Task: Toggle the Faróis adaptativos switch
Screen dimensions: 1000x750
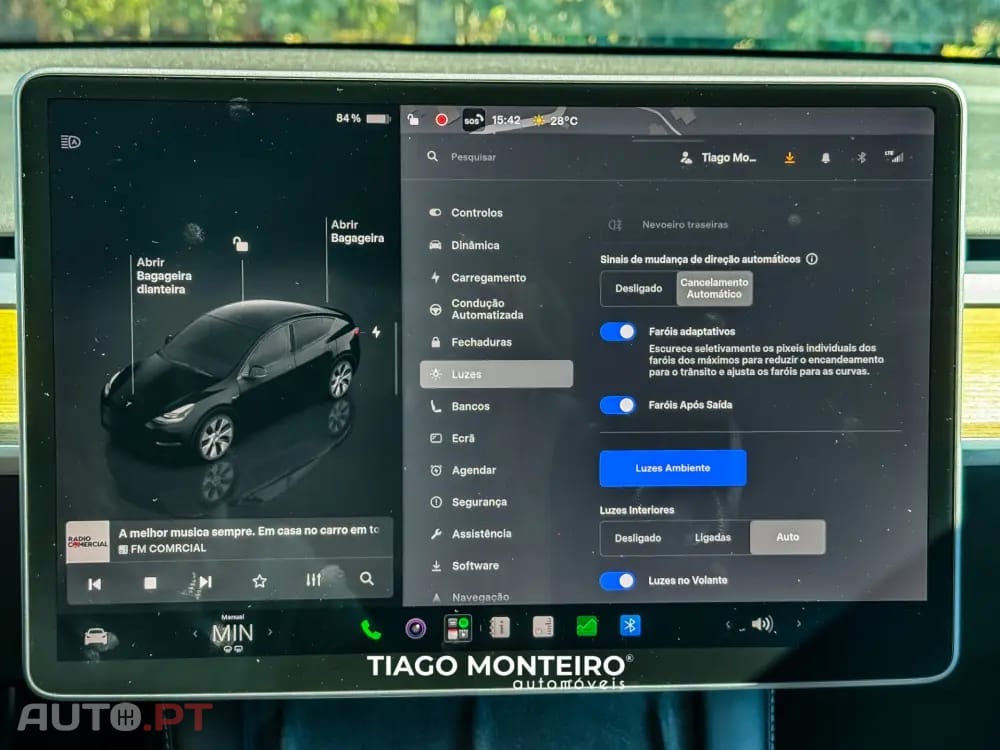Action: [x=617, y=332]
